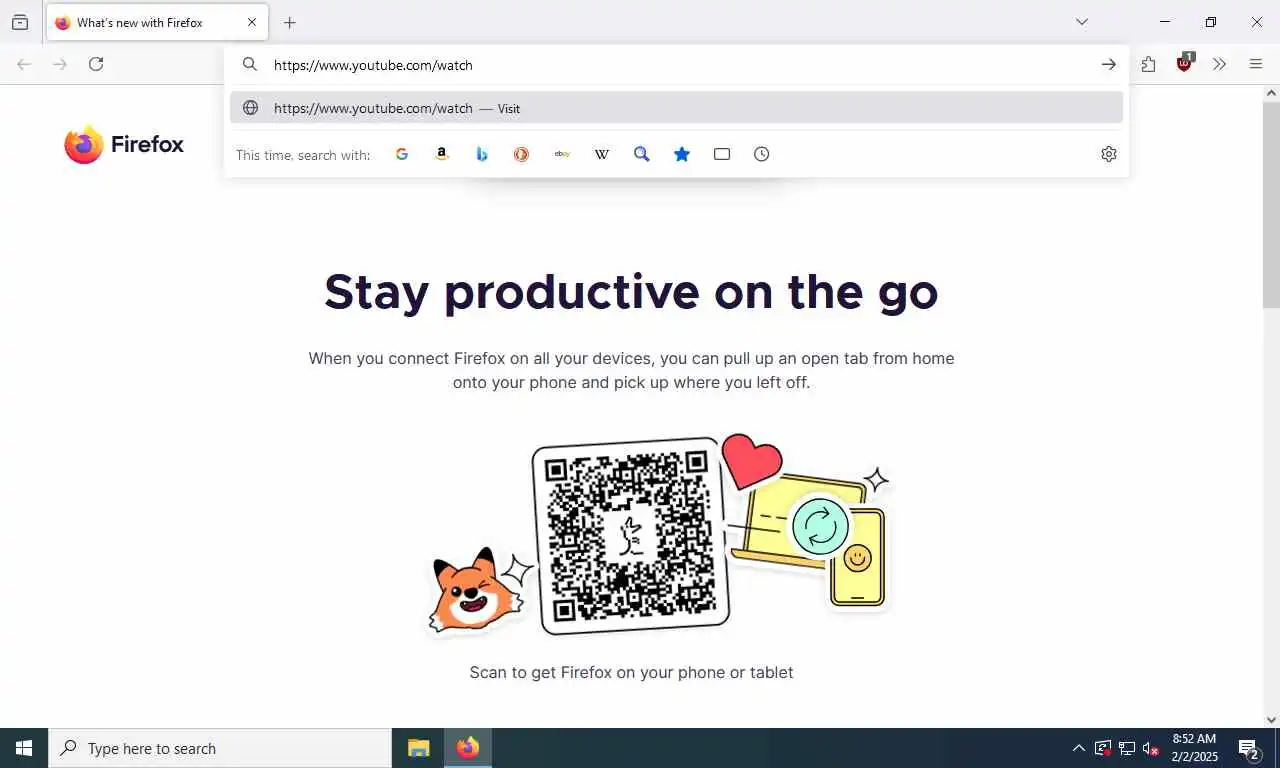This screenshot has height=768, width=1280.
Task: Click the security tray icon with the red badge
Action: [x=1102, y=748]
